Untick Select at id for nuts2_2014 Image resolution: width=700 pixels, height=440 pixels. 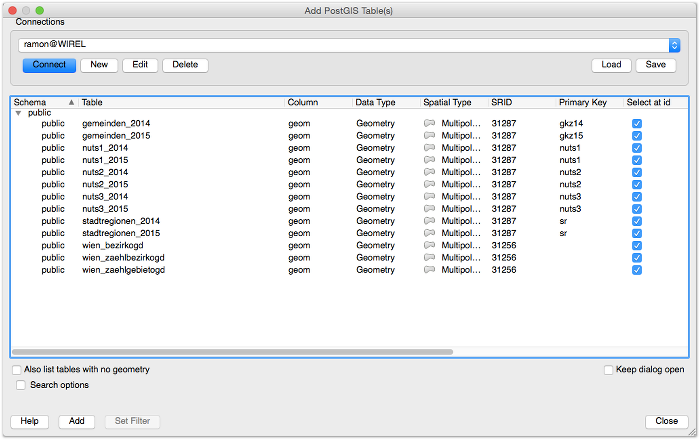637,172
